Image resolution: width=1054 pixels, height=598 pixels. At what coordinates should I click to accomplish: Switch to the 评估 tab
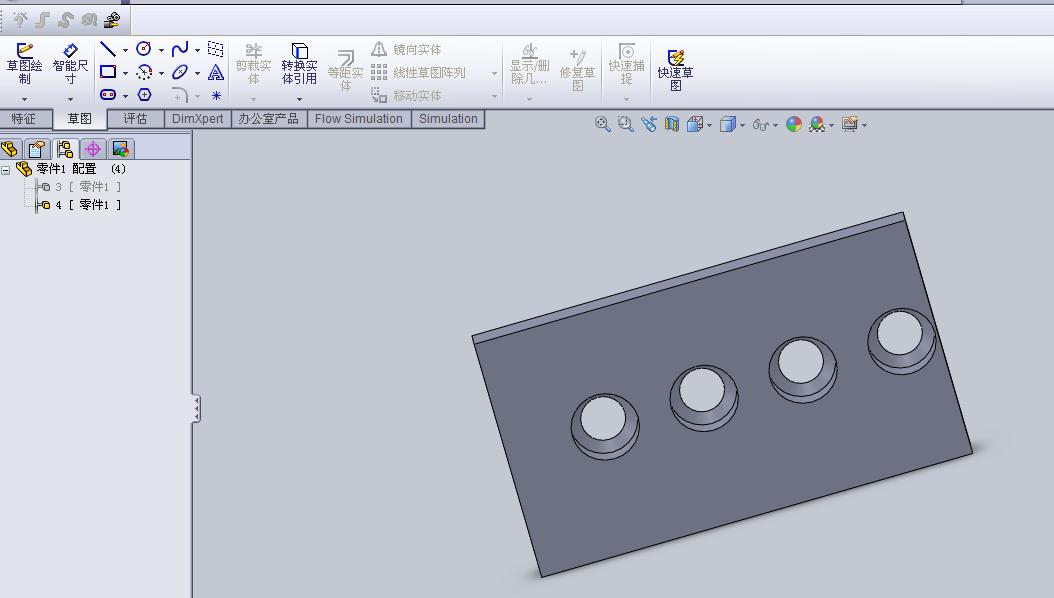coord(135,119)
